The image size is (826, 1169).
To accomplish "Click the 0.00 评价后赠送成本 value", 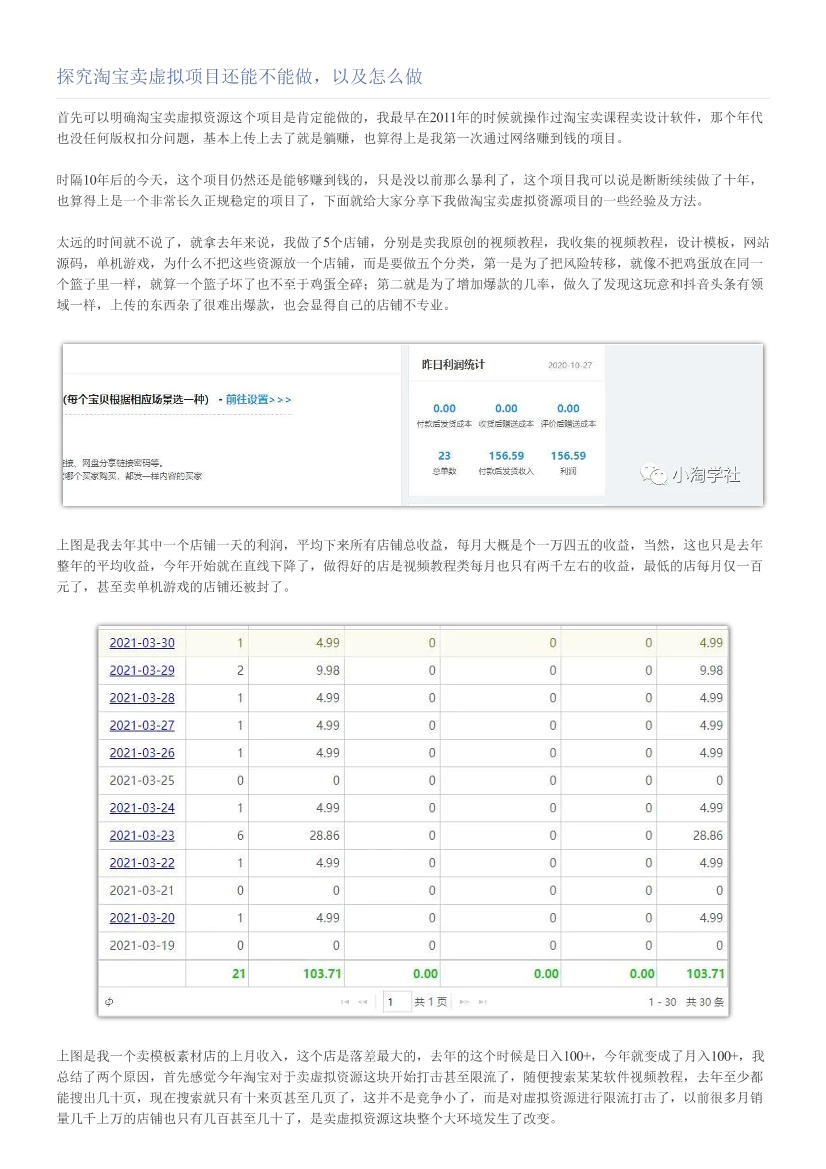I will (x=568, y=409).
